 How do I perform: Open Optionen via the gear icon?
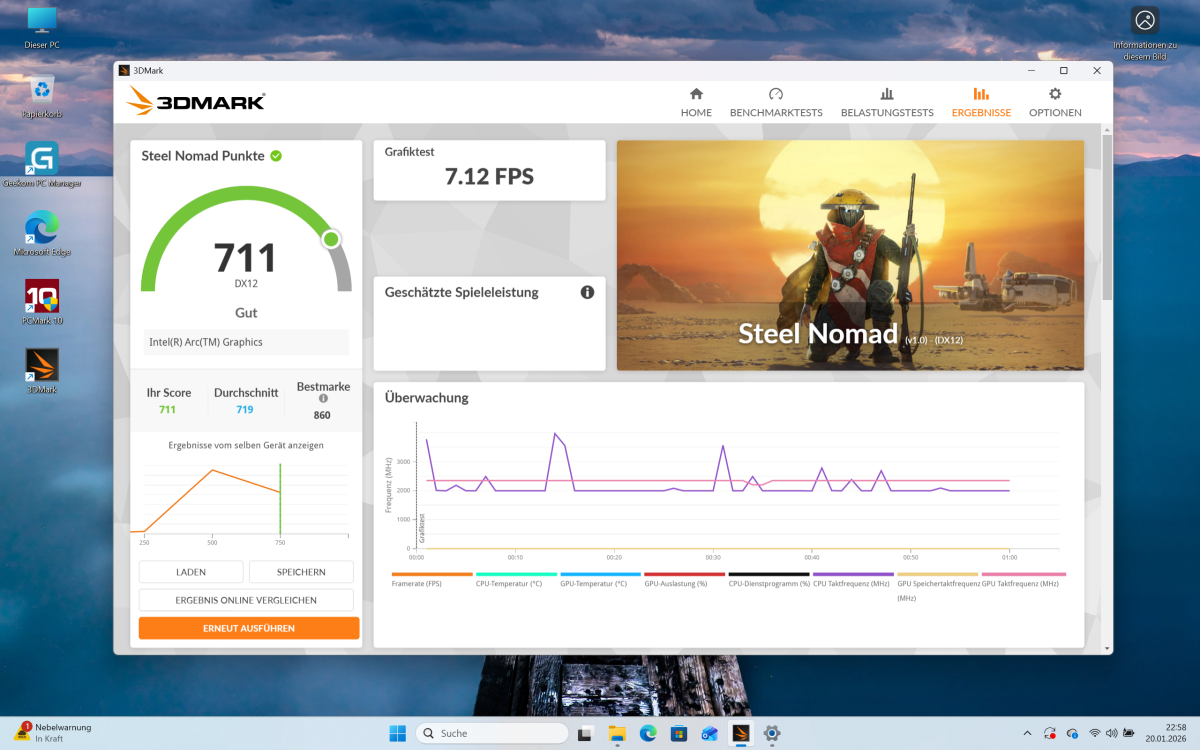coord(1054,94)
